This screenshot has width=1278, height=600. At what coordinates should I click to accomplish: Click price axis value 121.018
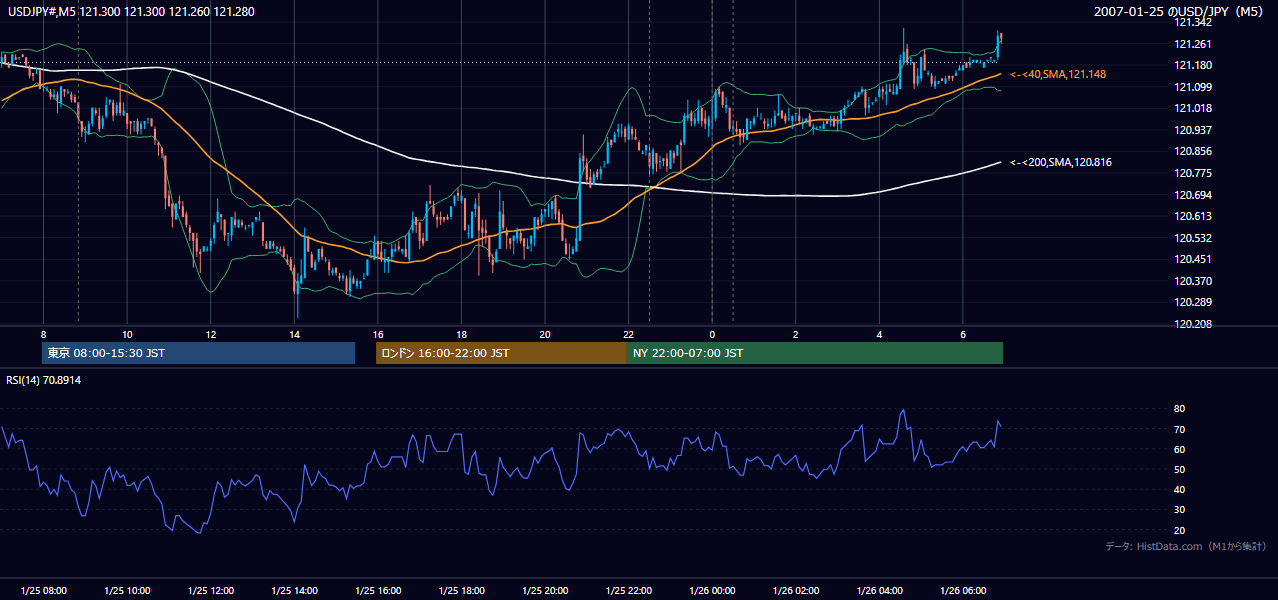click(x=1193, y=108)
